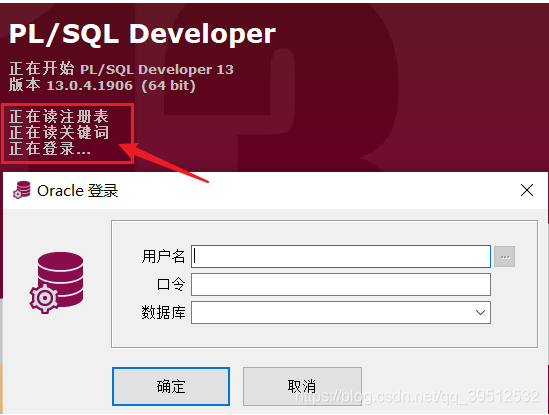Click the 正在登录... status text
The width and height of the screenshot is (549, 415).
(x=50, y=148)
